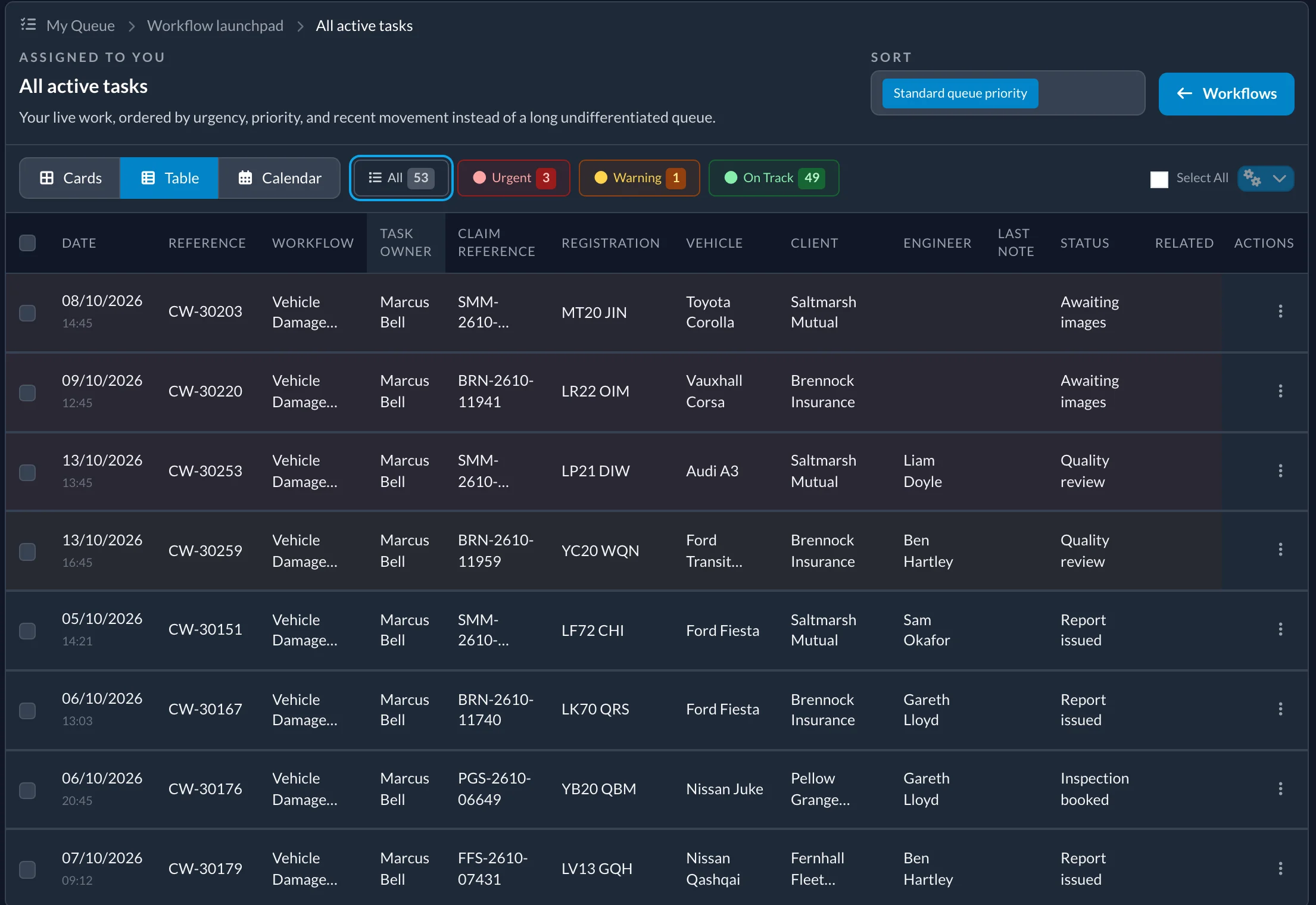Open actions menu for CW-30179

click(x=1280, y=869)
